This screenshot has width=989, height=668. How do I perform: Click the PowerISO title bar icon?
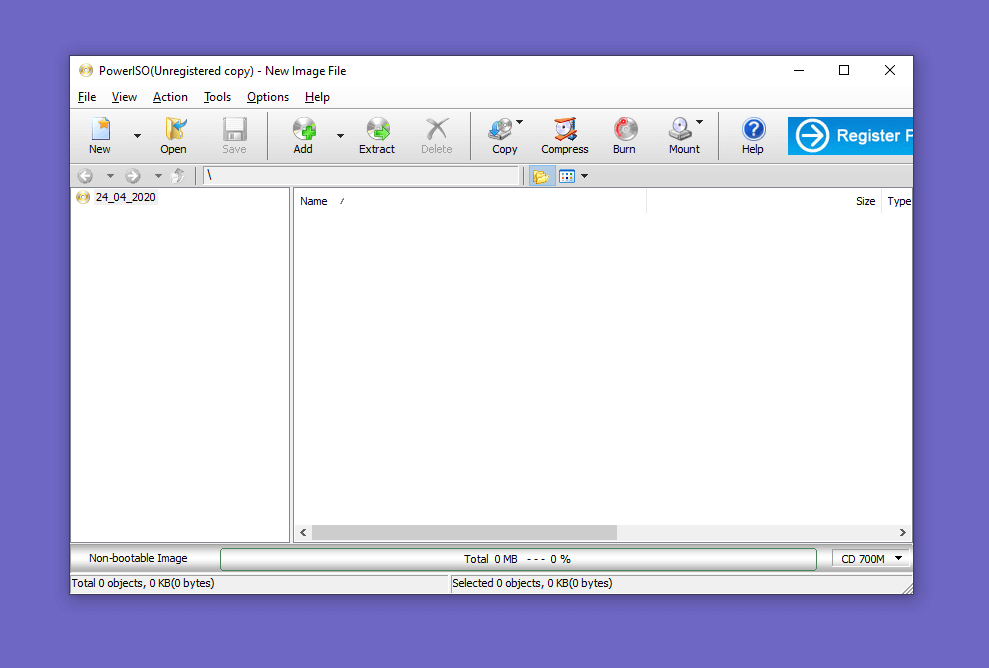(86, 70)
